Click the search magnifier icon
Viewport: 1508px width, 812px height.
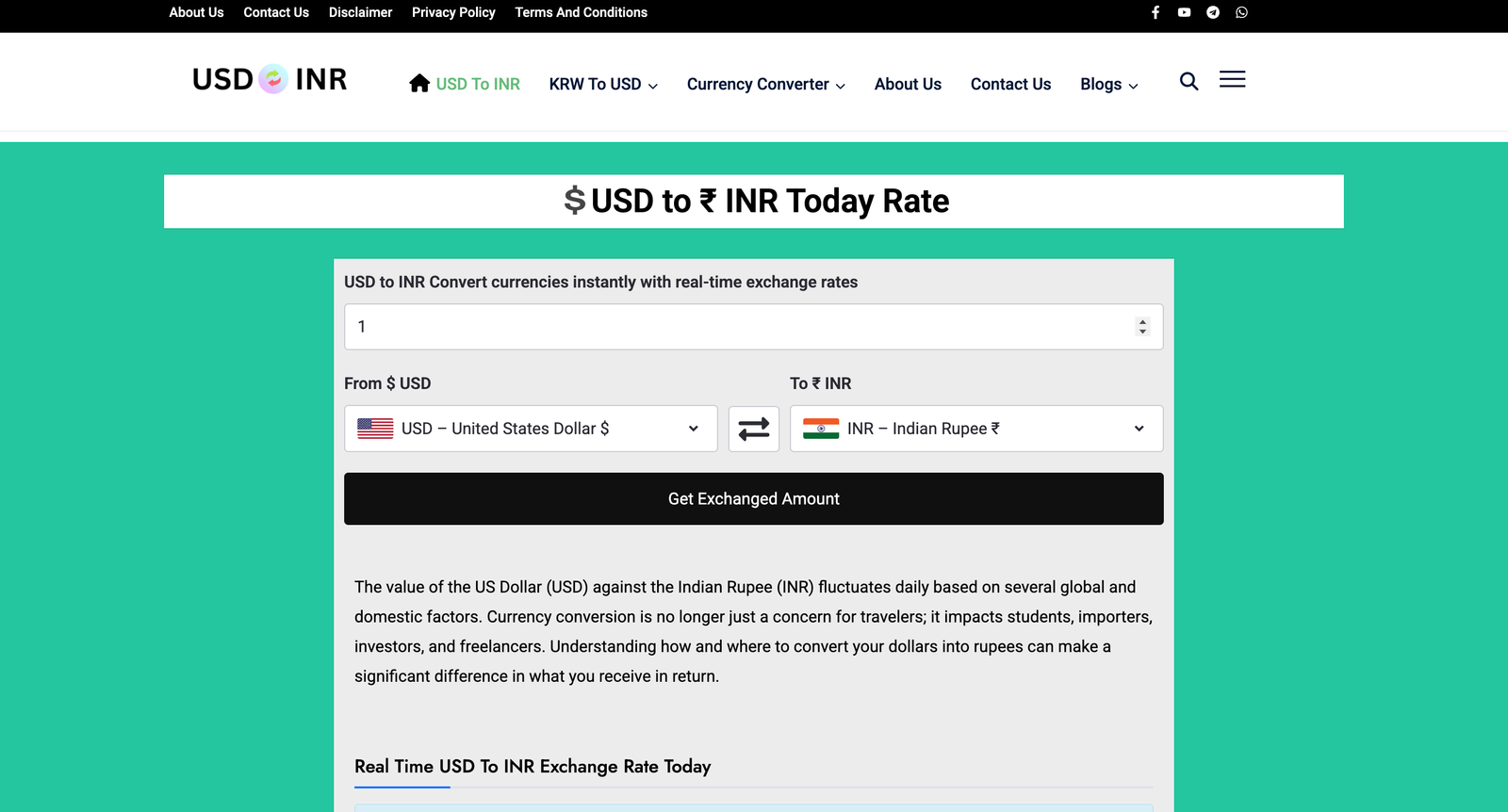[1188, 81]
